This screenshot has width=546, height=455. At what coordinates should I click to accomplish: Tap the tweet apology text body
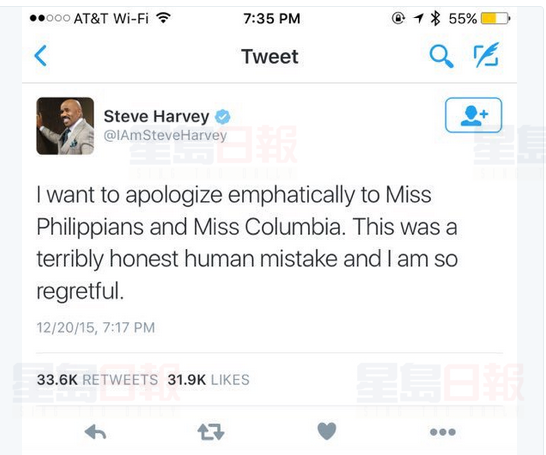(x=247, y=243)
